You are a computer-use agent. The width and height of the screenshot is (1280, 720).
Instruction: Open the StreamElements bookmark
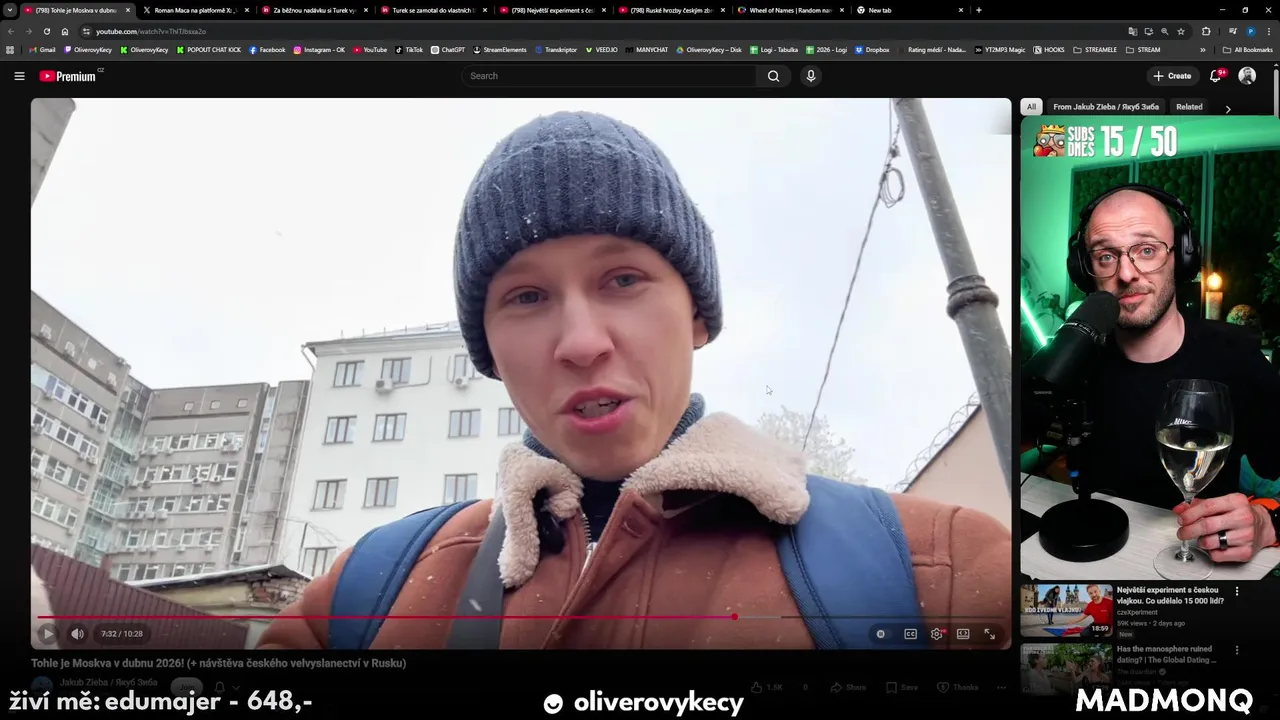click(x=499, y=50)
